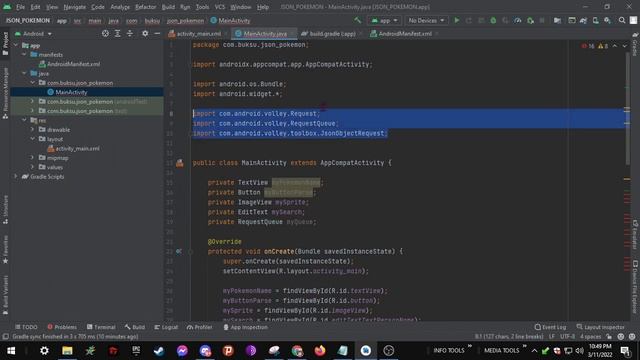This screenshot has height=360, width=640.
Task: Open Project panel settings gear
Action: [x=145, y=33]
